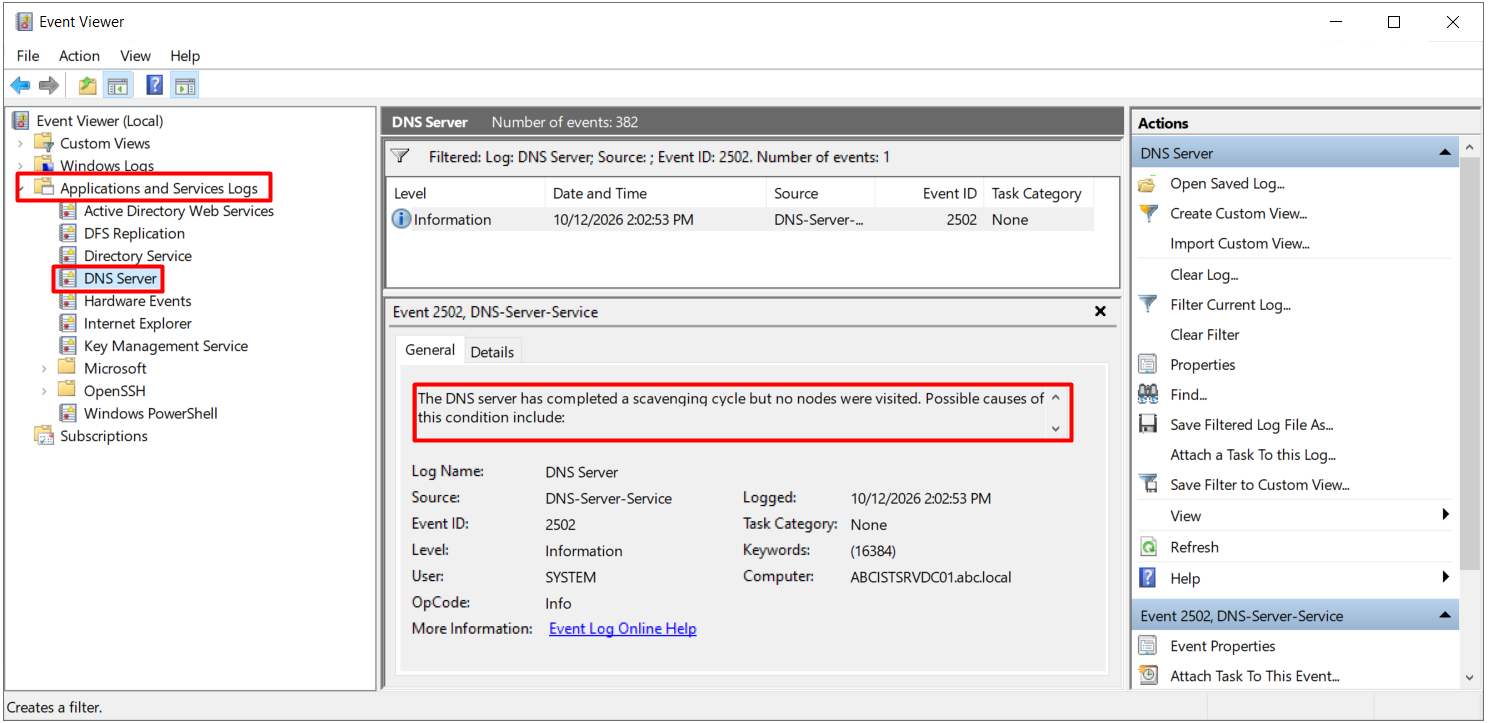Click the Create Custom View funnel icon
Screen dimensions: 1488x723
(x=1148, y=214)
